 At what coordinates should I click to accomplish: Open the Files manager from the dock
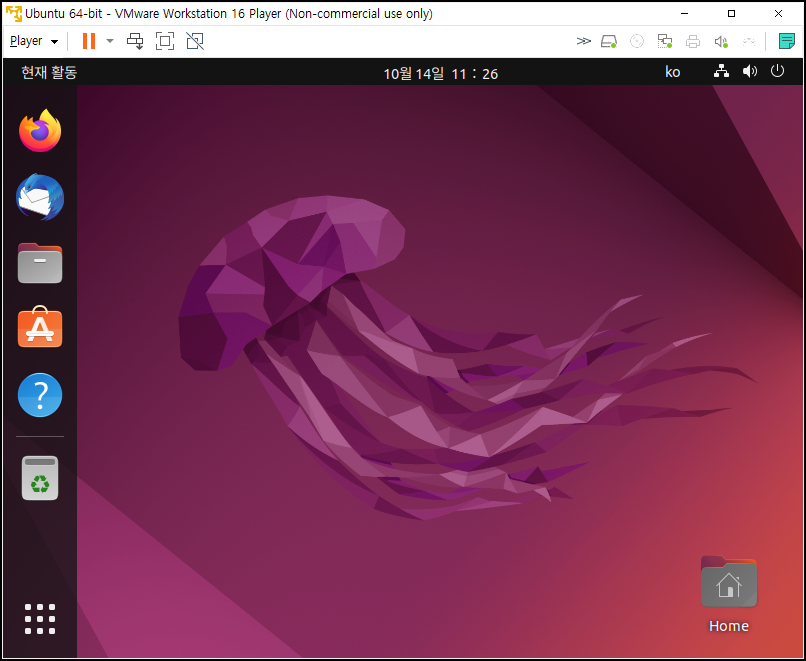40,263
